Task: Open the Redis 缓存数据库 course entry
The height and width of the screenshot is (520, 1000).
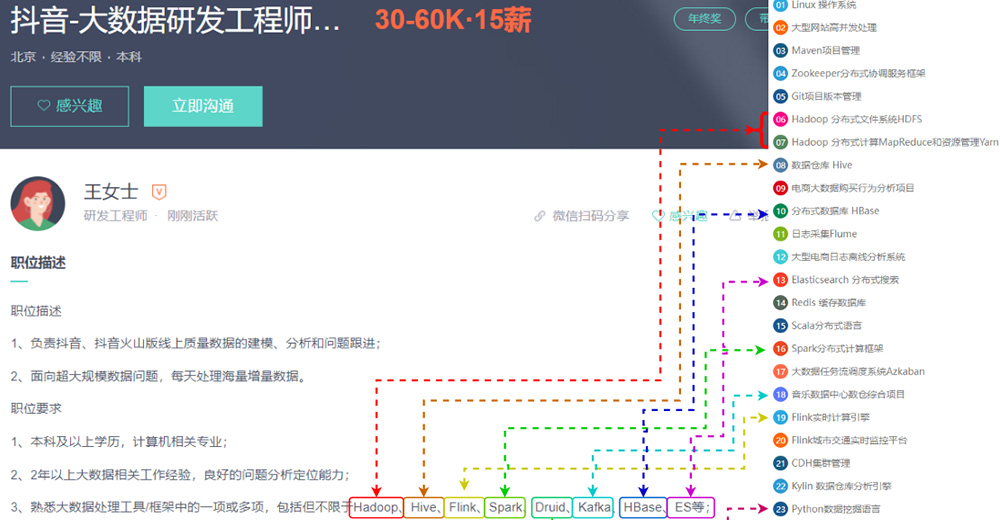Action: 828,303
